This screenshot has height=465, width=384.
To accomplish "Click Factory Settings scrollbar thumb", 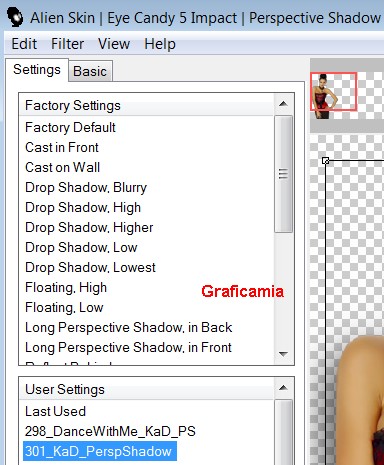I will [x=283, y=174].
